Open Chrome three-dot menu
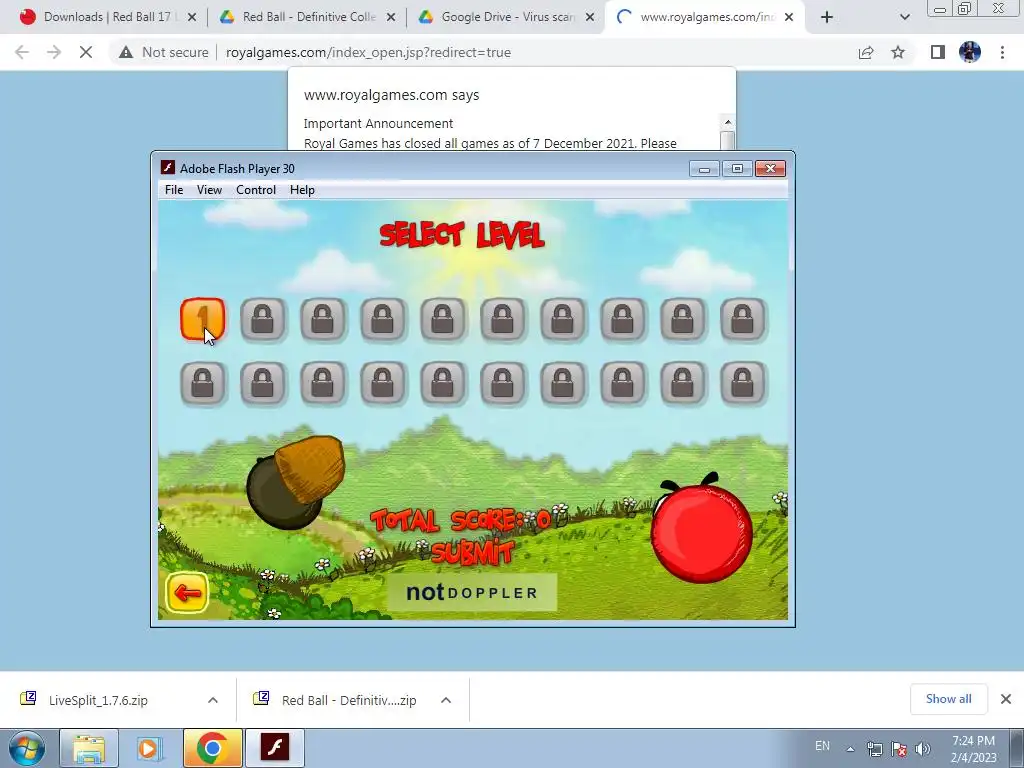Screen dimensions: 1024x768 click(1002, 52)
